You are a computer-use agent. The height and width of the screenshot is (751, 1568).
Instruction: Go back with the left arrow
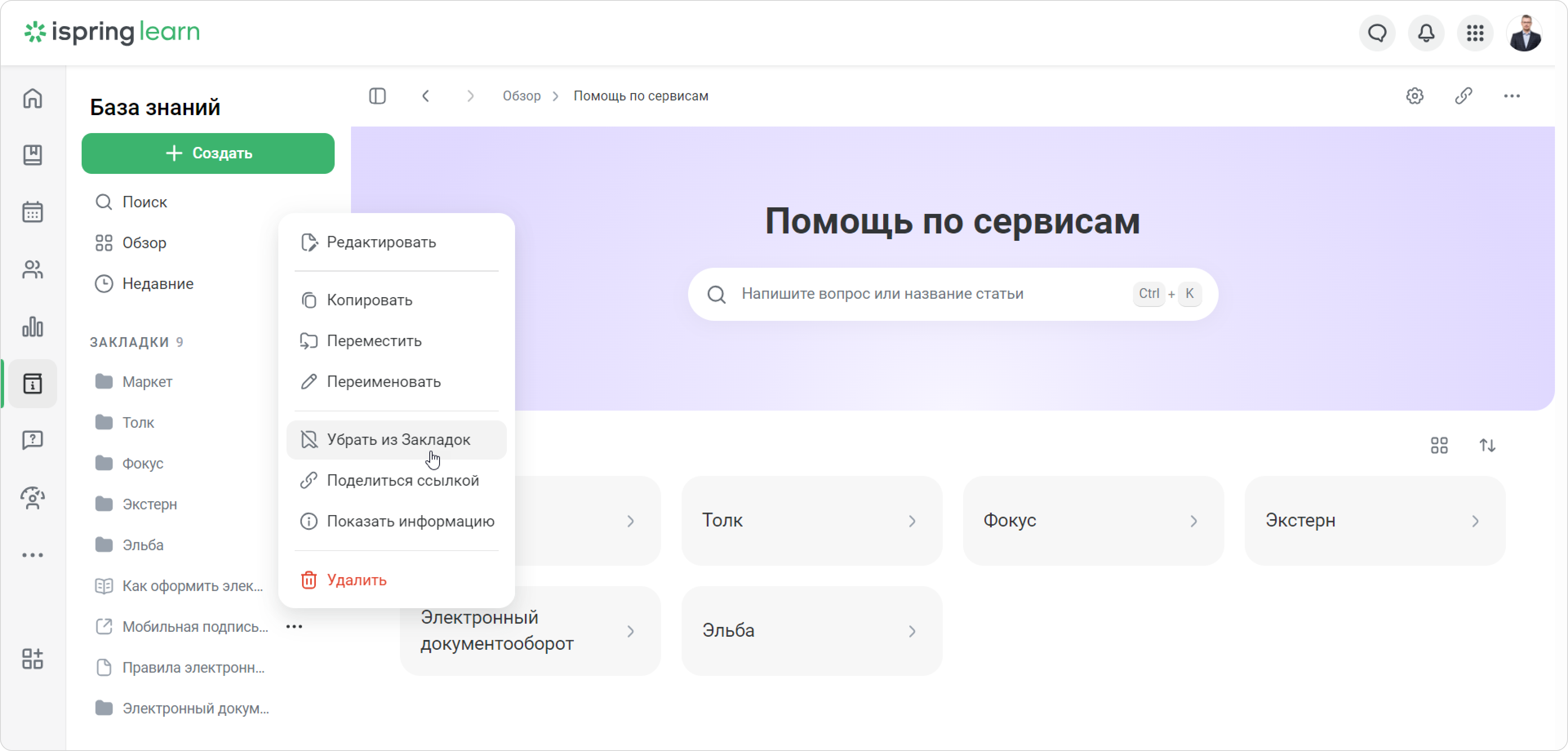426,96
